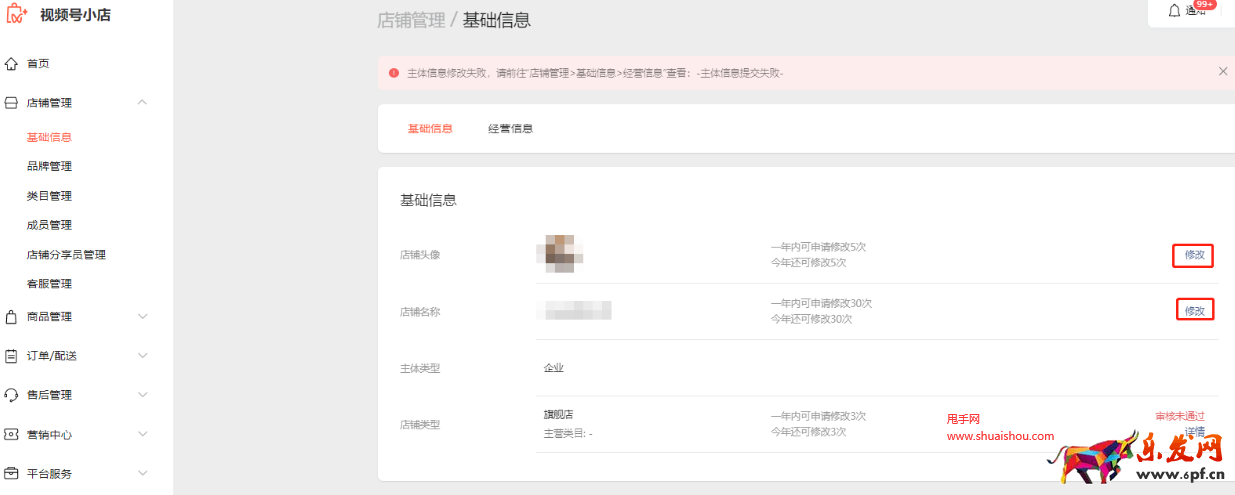Image resolution: width=1235 pixels, height=495 pixels.
Task: Click the briefcase icon beside 平台服务
Action: (x=12, y=474)
